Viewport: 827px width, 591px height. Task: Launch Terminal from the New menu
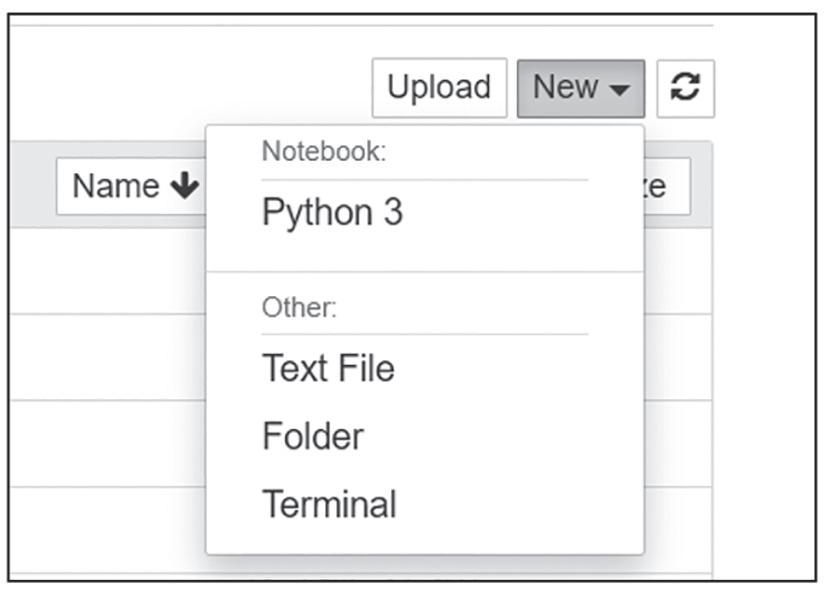pos(329,504)
